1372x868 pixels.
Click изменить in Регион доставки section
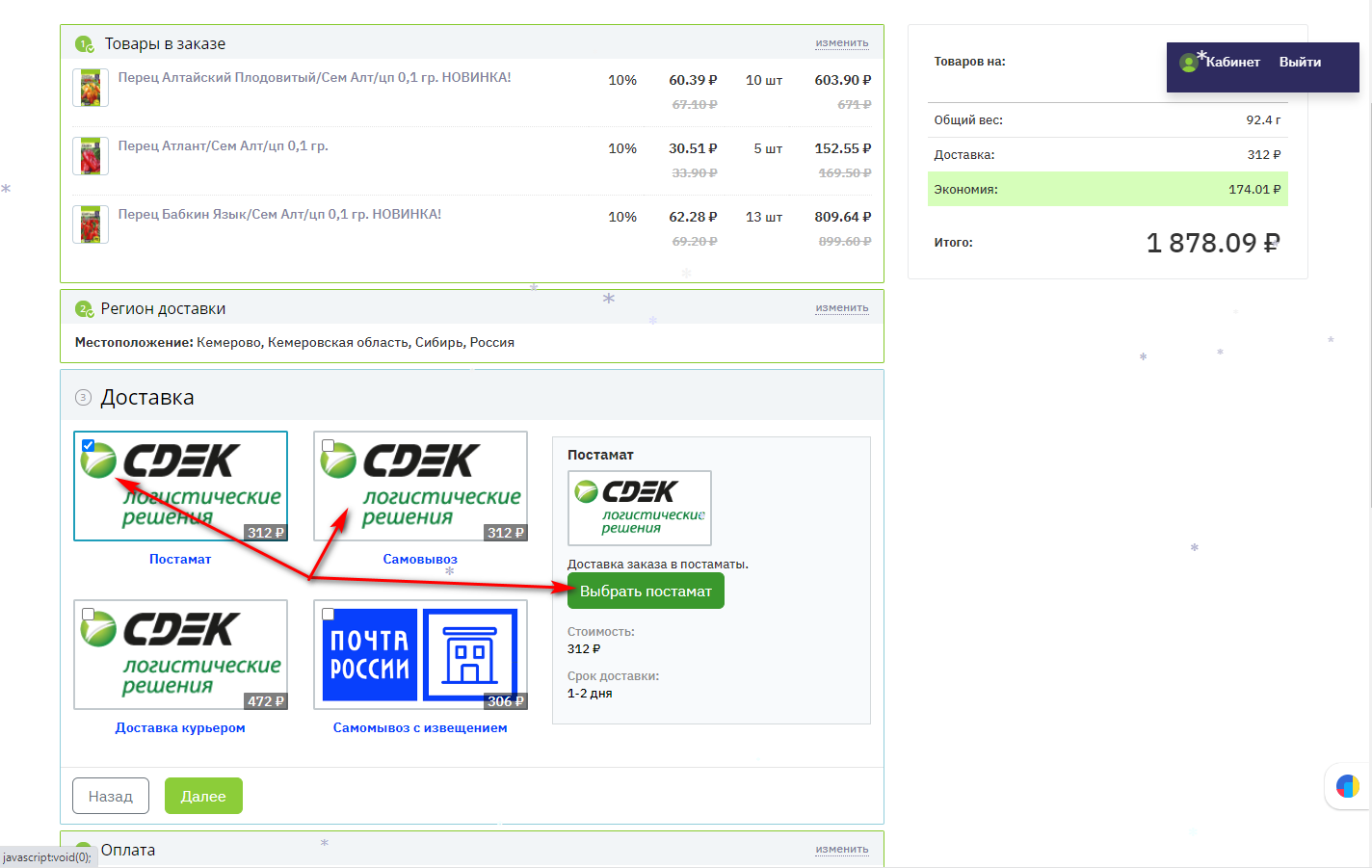click(x=841, y=308)
